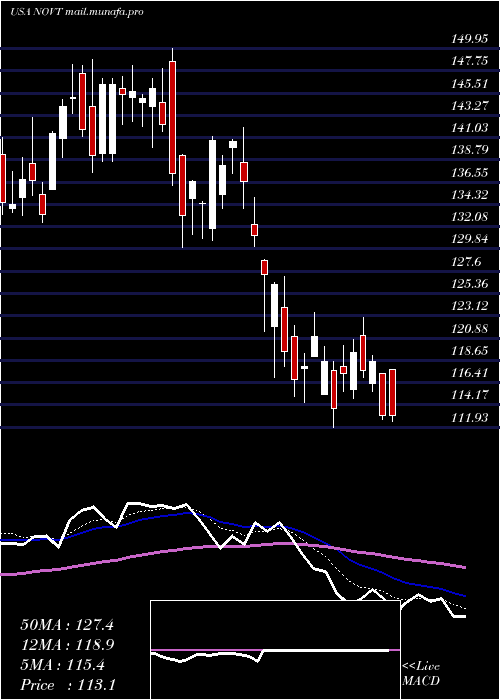Click the 136.55 price axis label
500x700 pixels.
469,172
